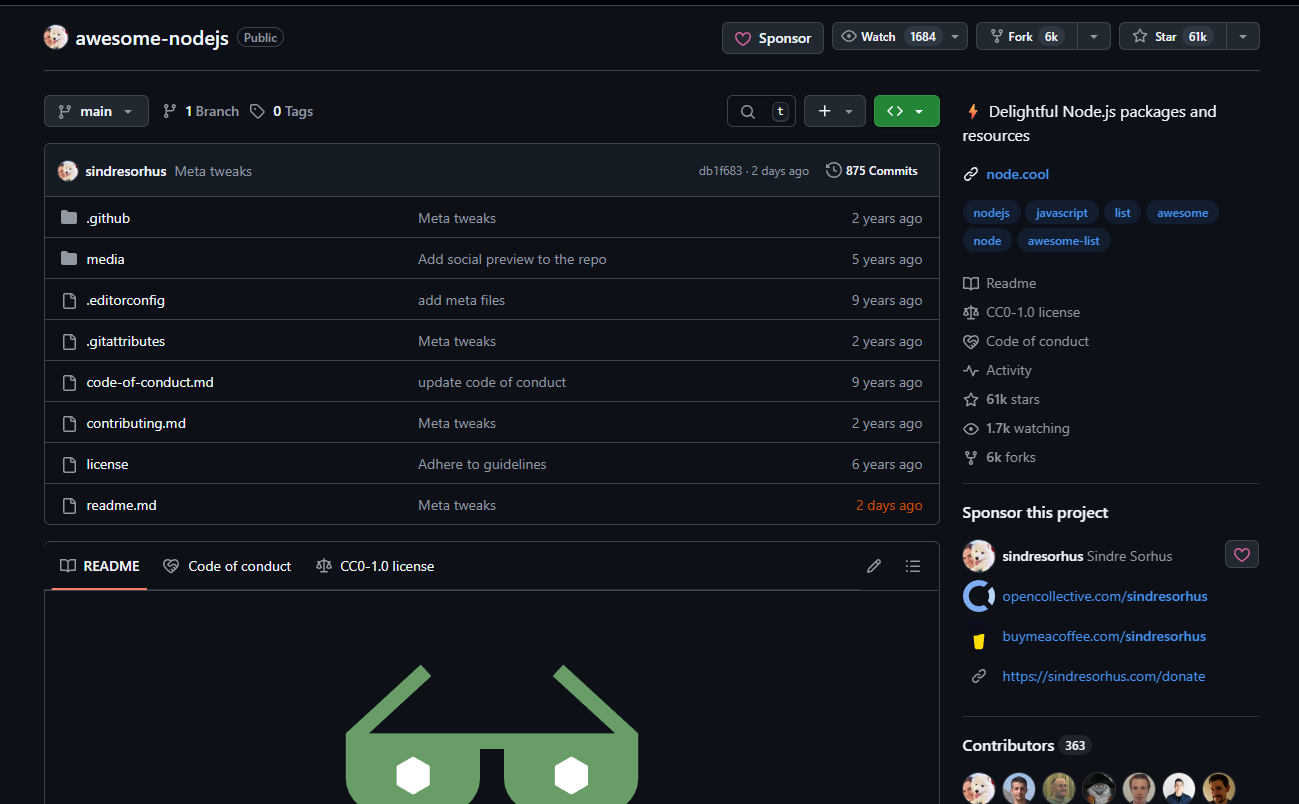This screenshot has width=1299, height=804.
Task: Open commit 'Adhere to guidelines'
Action: (x=482, y=464)
